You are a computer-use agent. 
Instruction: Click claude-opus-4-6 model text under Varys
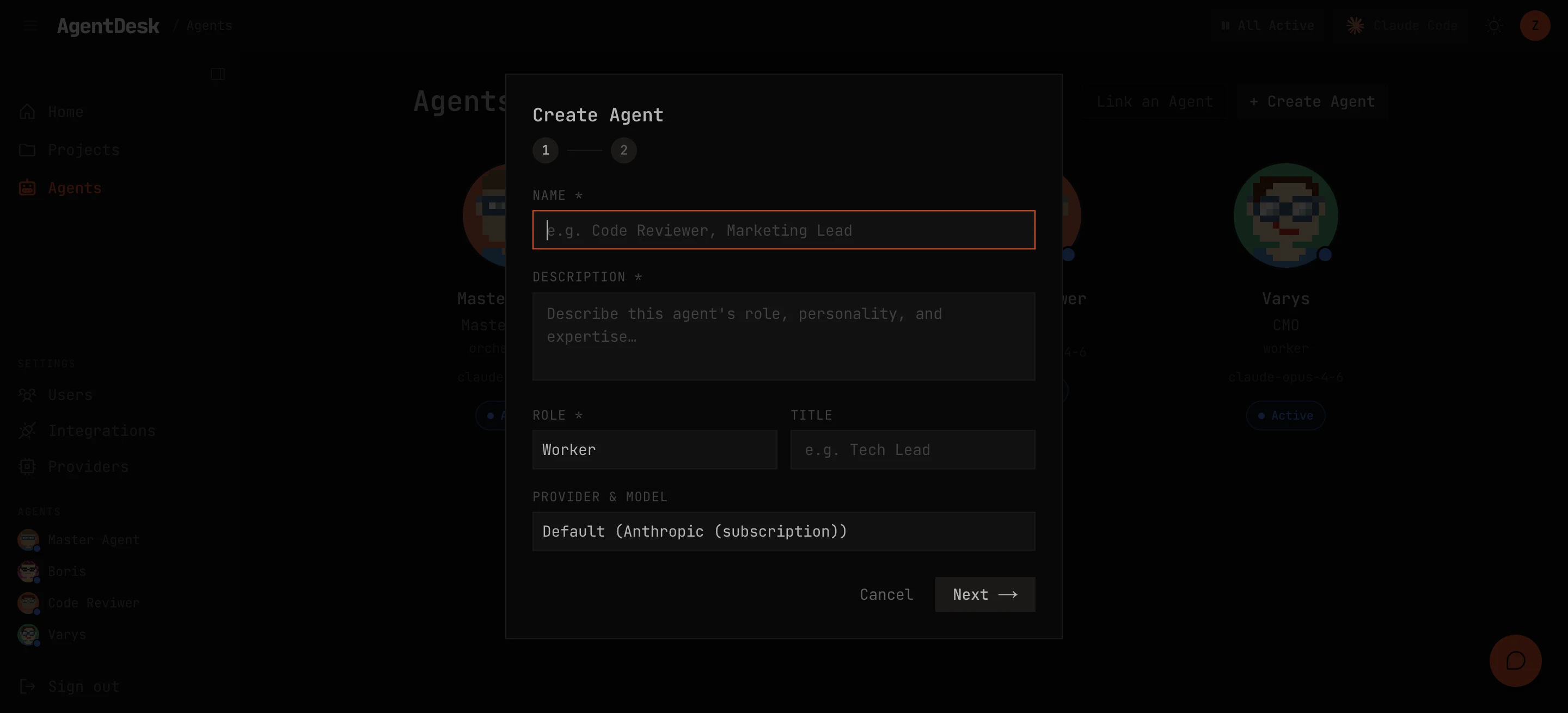point(1285,377)
